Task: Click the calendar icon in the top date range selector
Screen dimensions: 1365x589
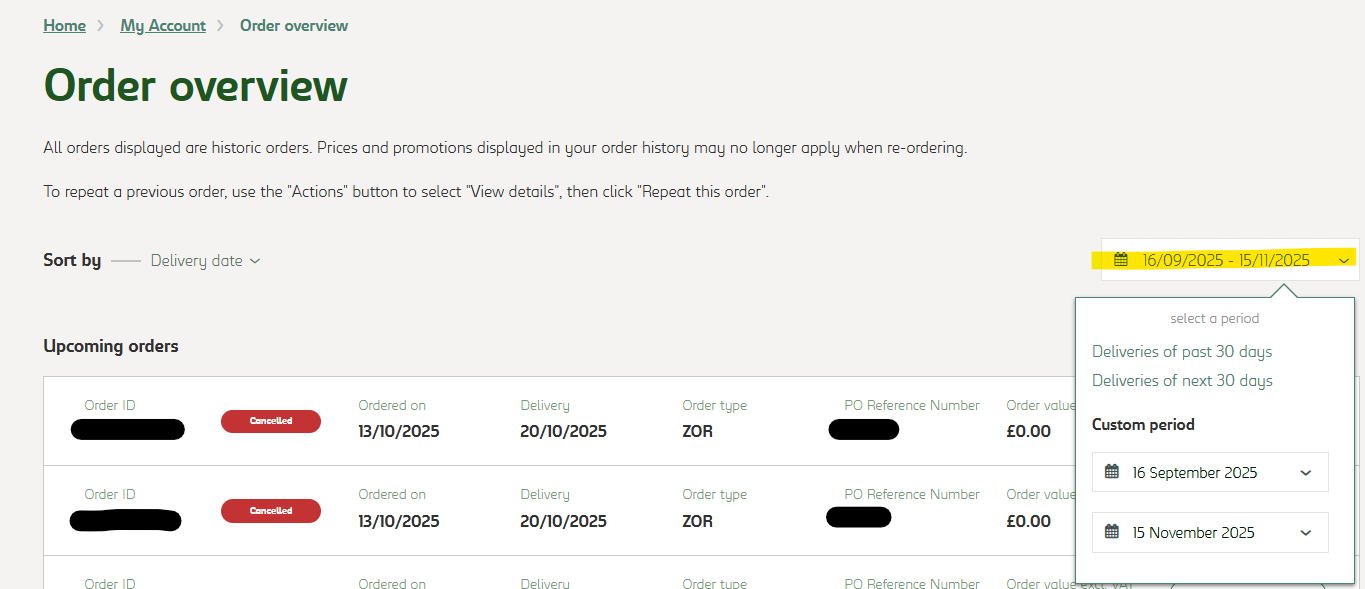Action: click(1121, 260)
